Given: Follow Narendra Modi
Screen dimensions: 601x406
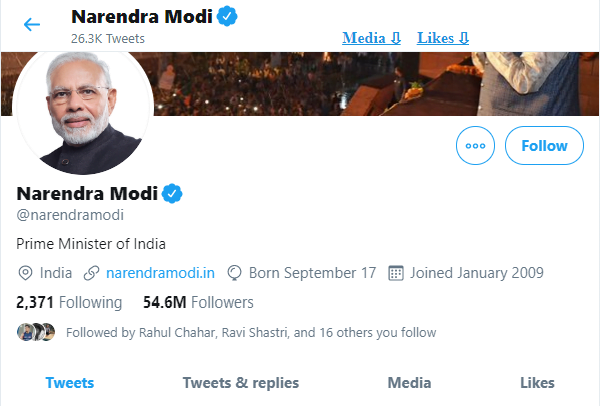Looking at the screenshot, I should pos(544,146).
